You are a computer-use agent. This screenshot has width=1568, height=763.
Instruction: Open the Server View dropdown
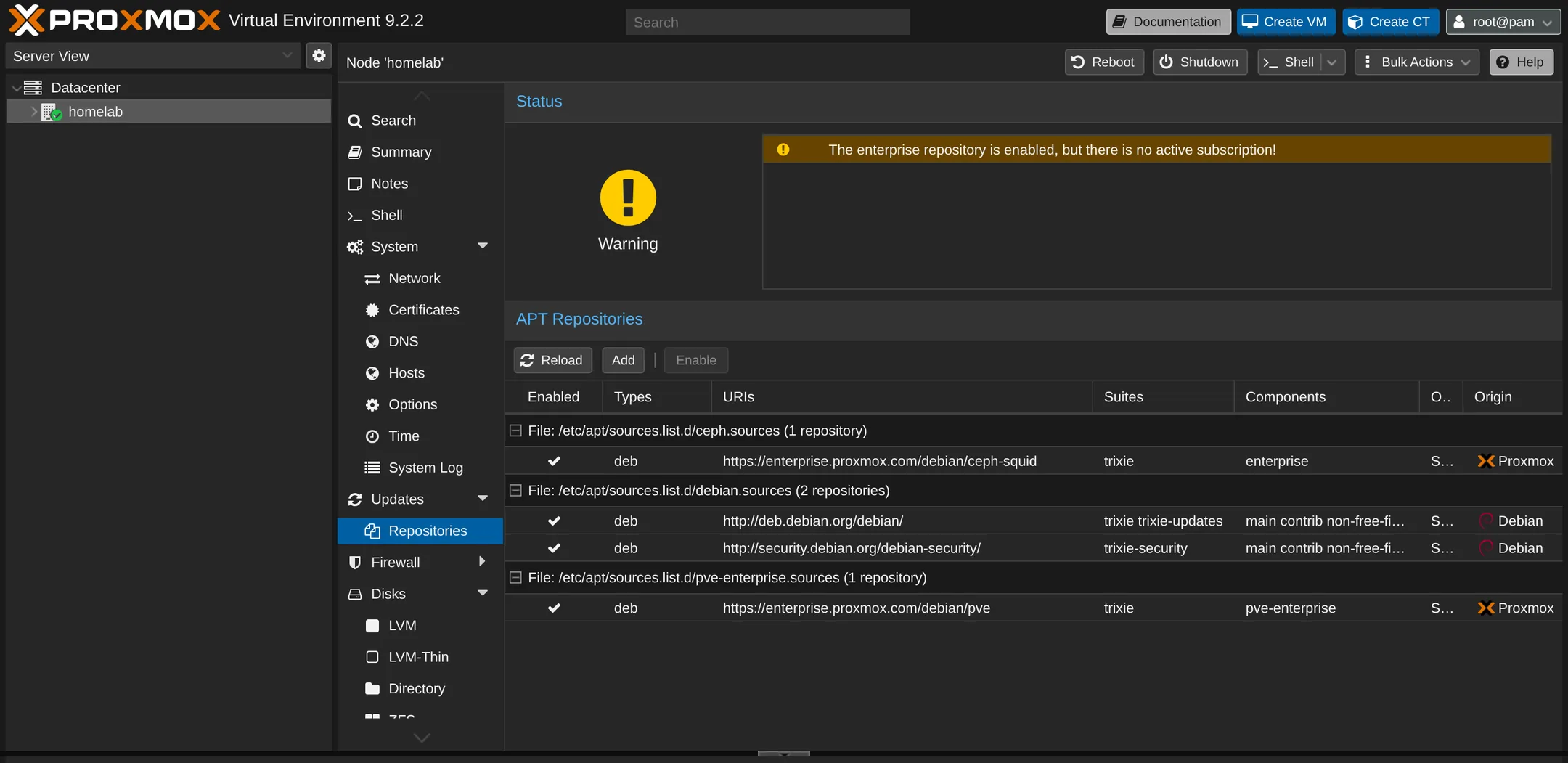[287, 56]
